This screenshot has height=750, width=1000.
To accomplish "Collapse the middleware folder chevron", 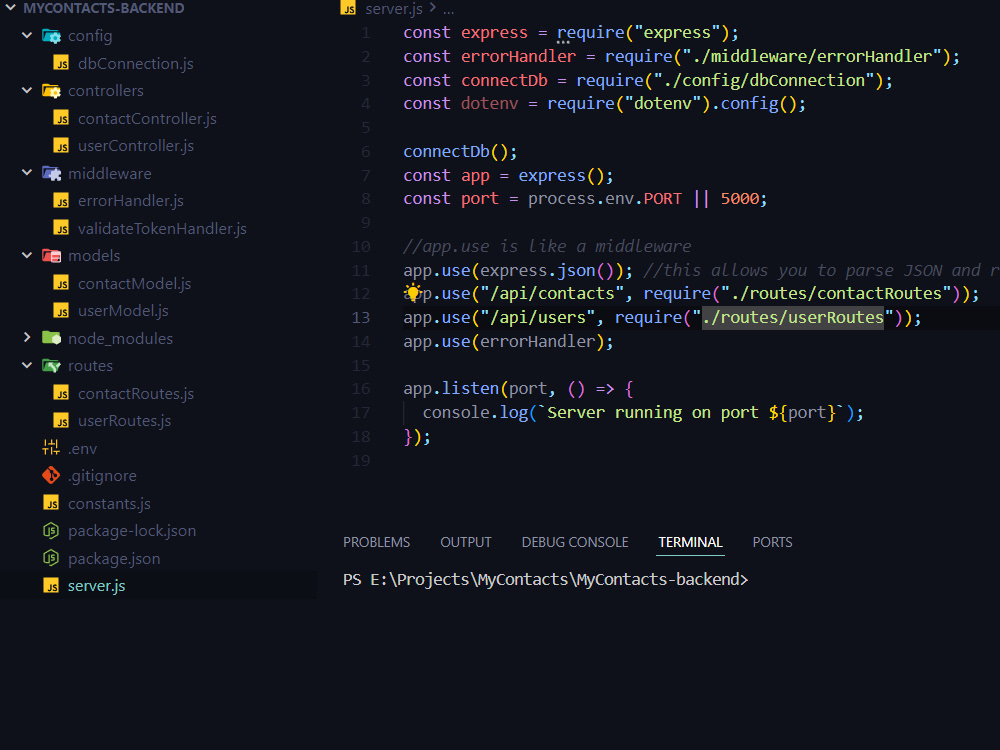I will tap(27, 172).
